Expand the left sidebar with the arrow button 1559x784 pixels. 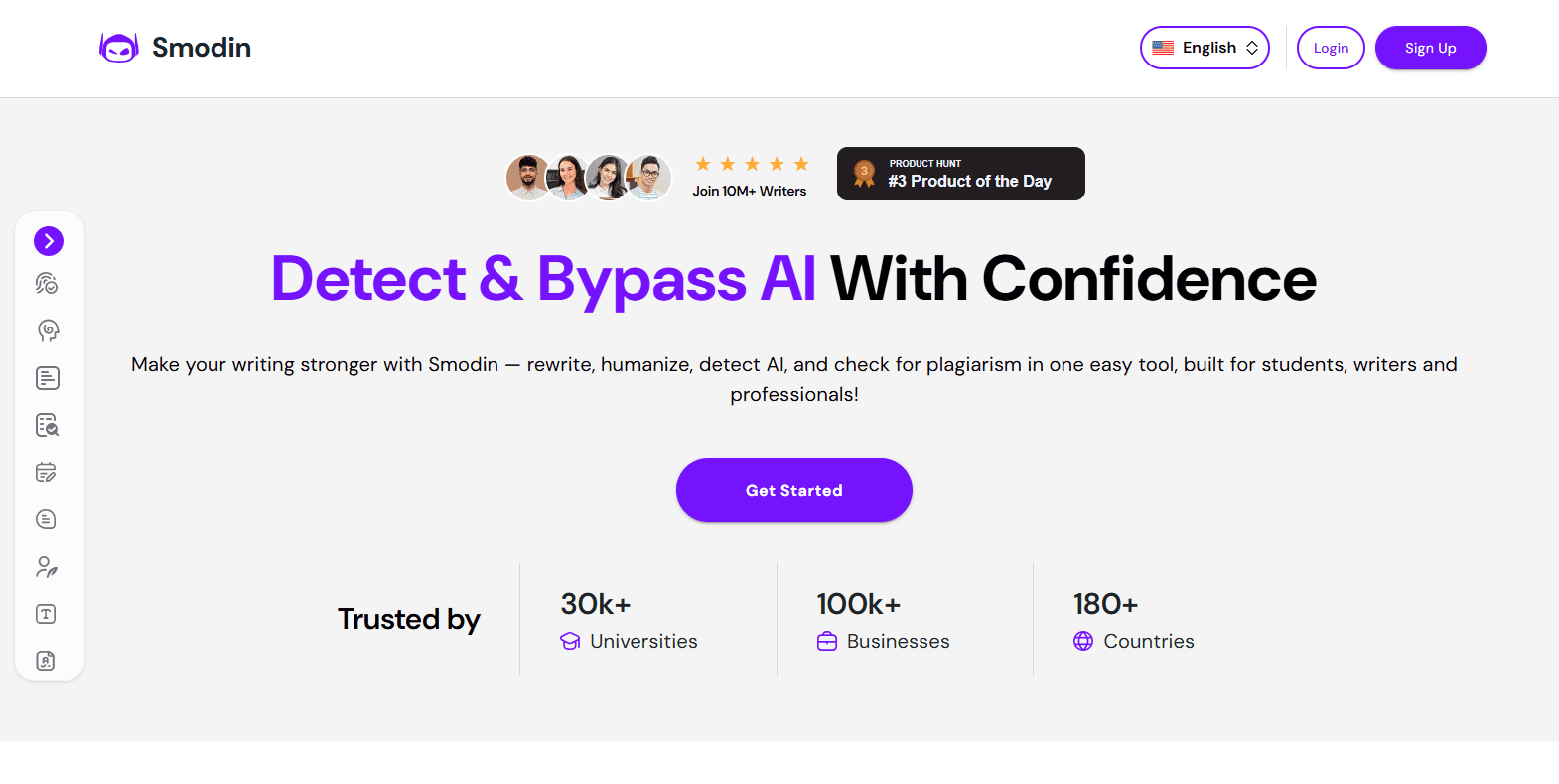tap(49, 241)
